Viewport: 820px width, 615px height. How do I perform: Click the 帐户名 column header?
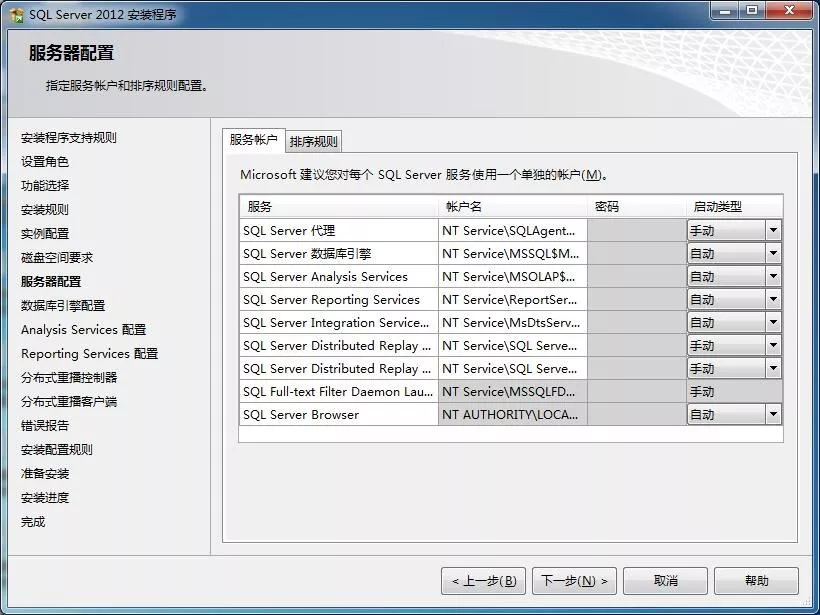point(512,207)
